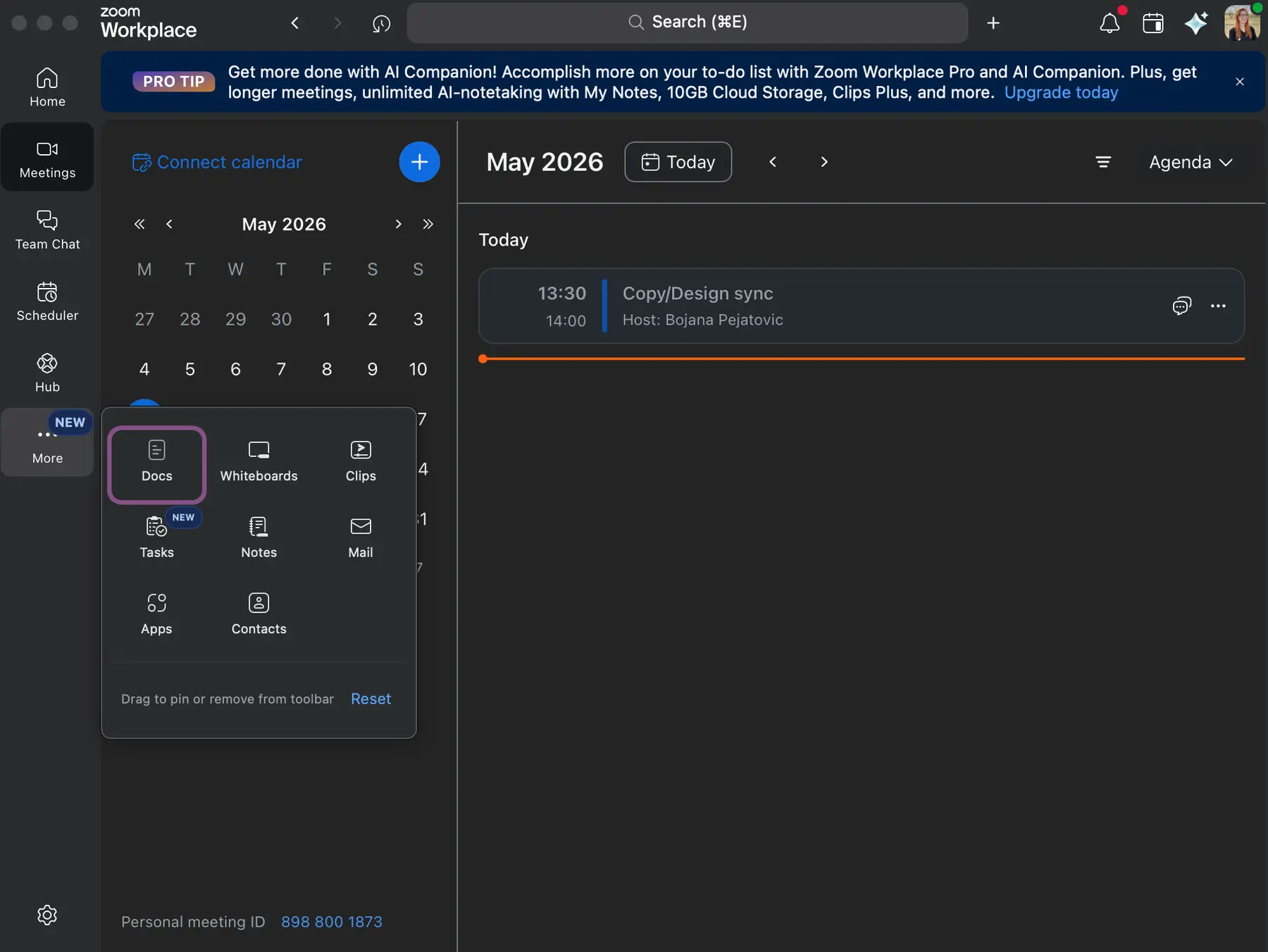Open Settings gear icon
1268x952 pixels.
point(47,915)
